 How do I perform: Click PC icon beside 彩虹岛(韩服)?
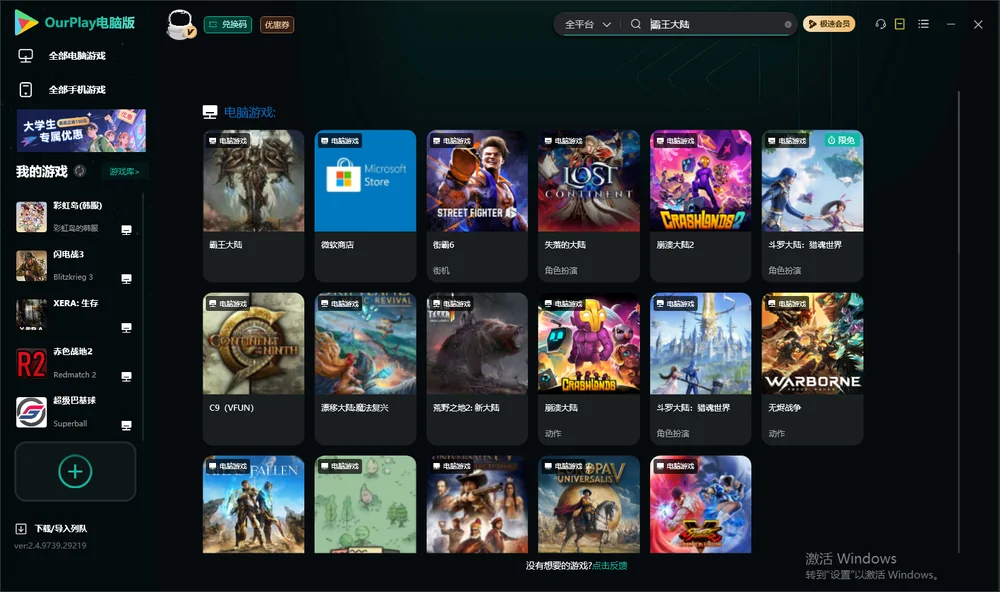[x=126, y=230]
